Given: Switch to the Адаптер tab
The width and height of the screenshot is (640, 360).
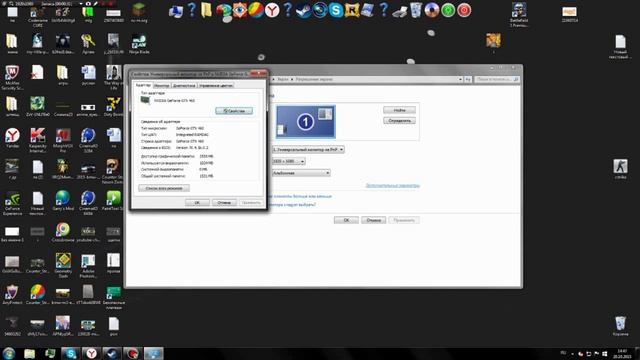Looking at the screenshot, I should click(x=143, y=85).
